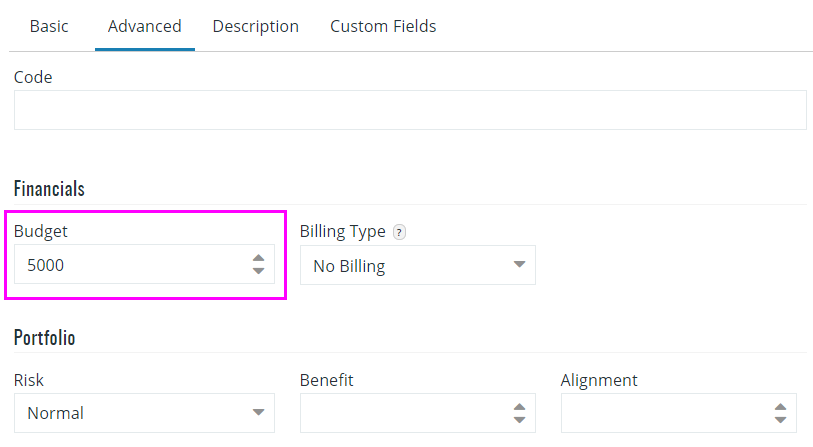Viewport: 813px width, 447px height.
Task: Open the Risk dropdown showing Normal
Action: tap(144, 413)
